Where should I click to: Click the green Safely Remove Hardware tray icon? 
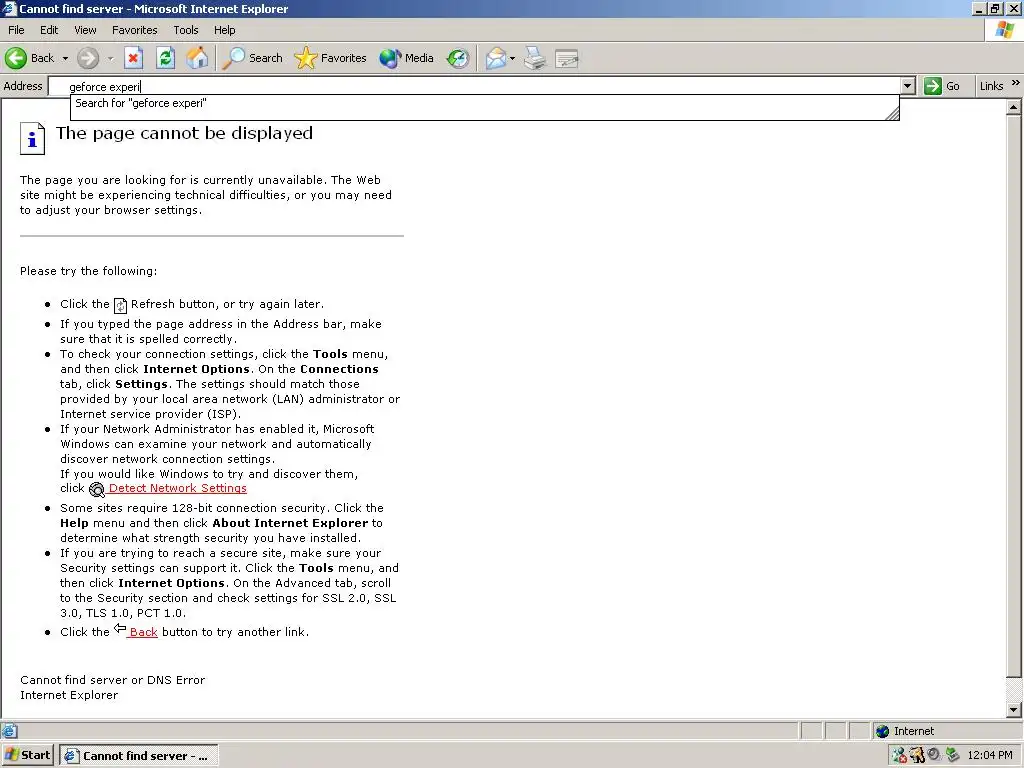[x=952, y=755]
